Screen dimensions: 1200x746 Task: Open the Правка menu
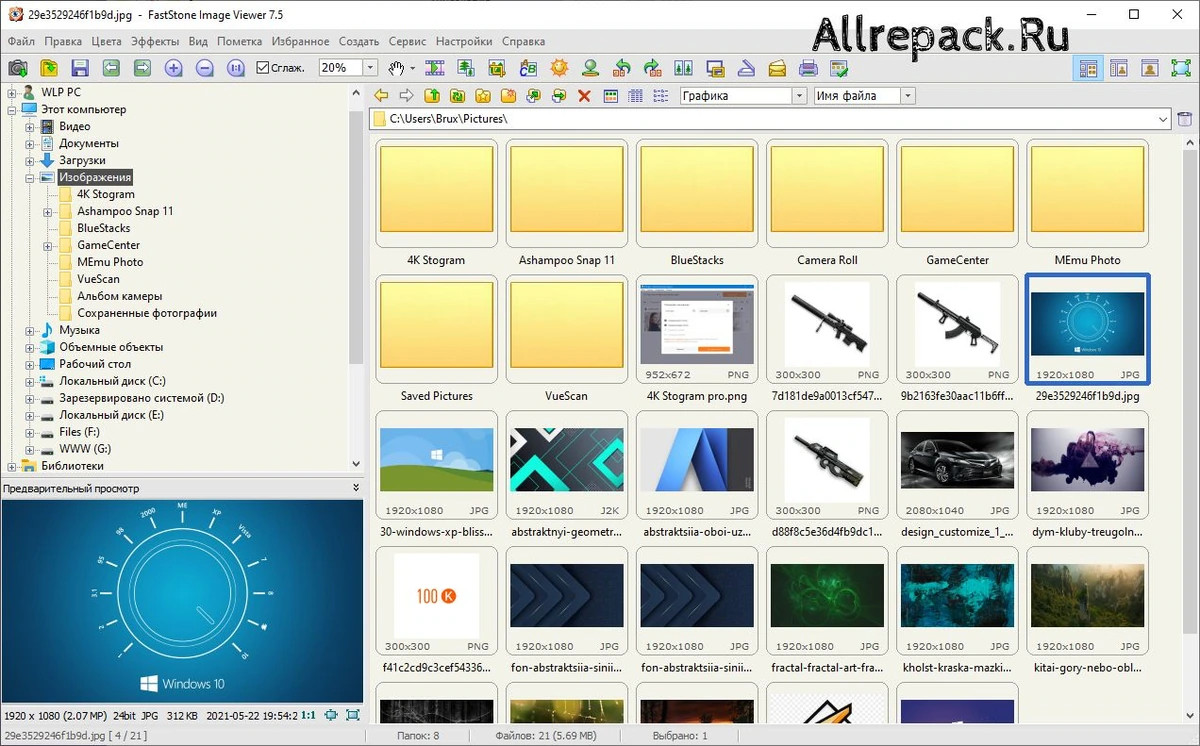63,41
